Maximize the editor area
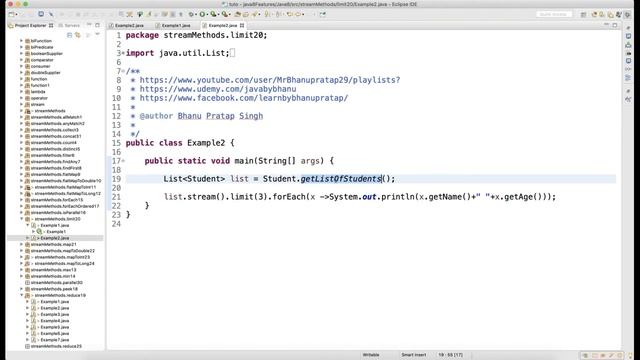 [x=615, y=25]
